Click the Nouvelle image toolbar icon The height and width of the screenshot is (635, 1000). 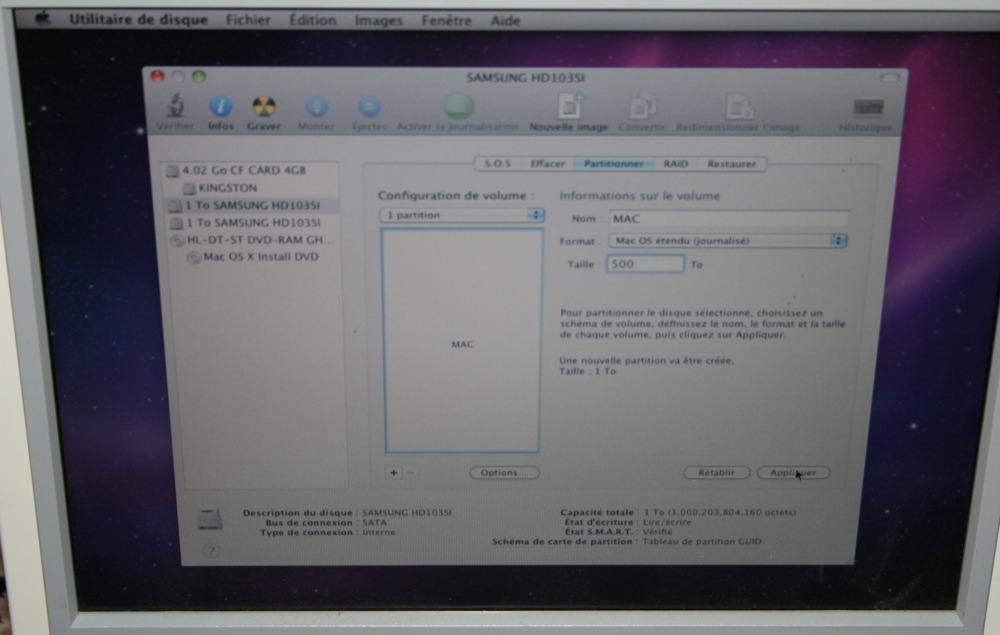point(569,106)
